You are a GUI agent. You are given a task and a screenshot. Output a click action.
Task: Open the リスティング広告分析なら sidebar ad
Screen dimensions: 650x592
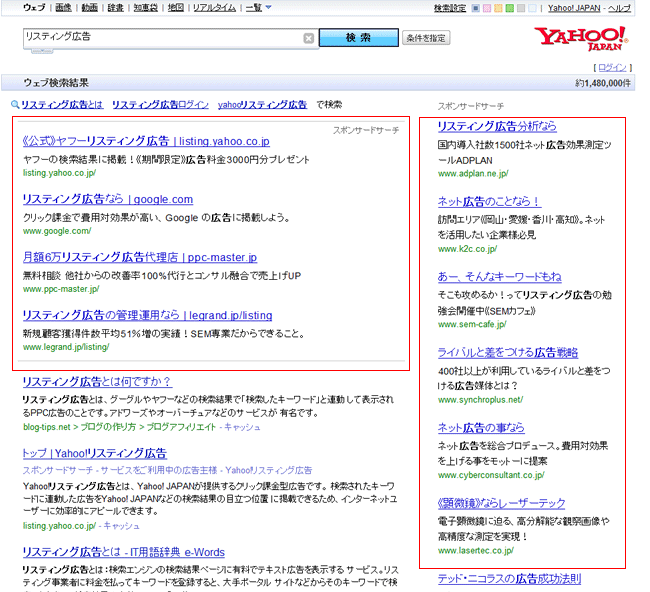(x=497, y=126)
